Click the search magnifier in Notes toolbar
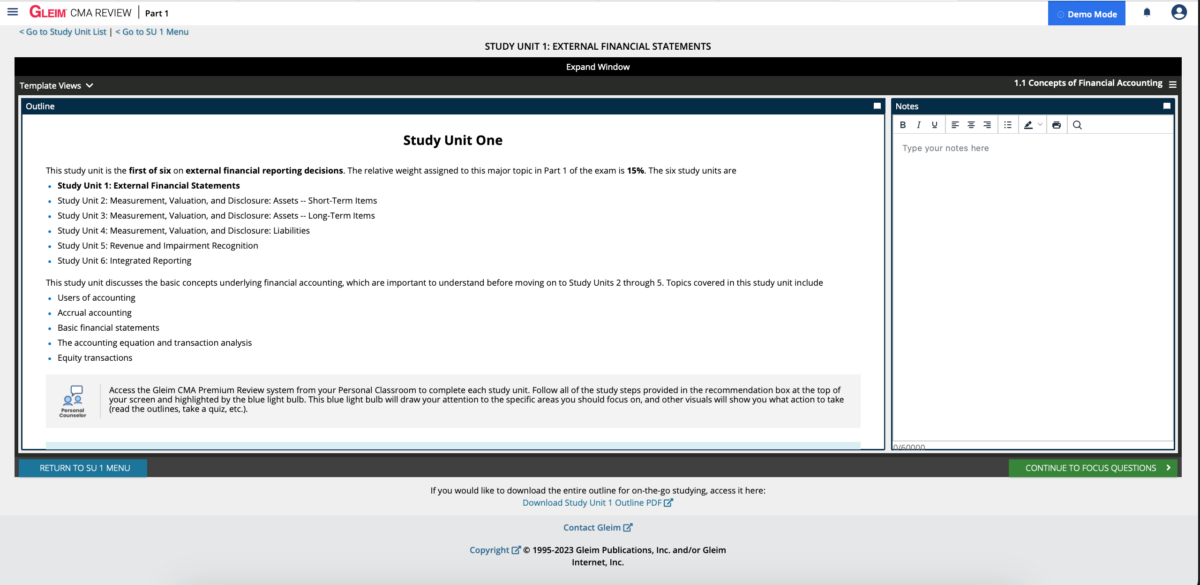Viewport: 1200px width, 585px height. (x=1077, y=125)
